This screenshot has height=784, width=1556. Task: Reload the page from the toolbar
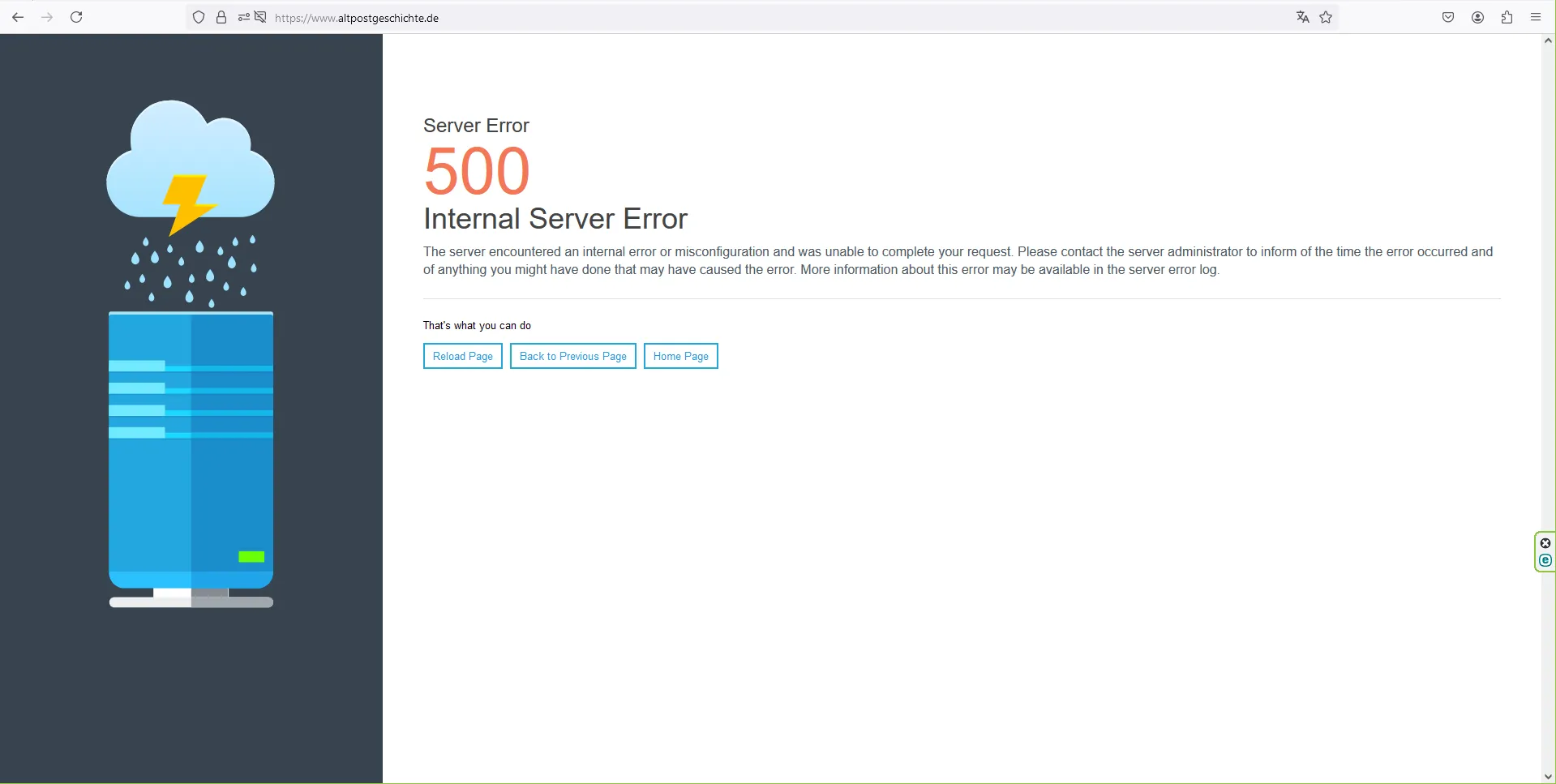click(76, 17)
